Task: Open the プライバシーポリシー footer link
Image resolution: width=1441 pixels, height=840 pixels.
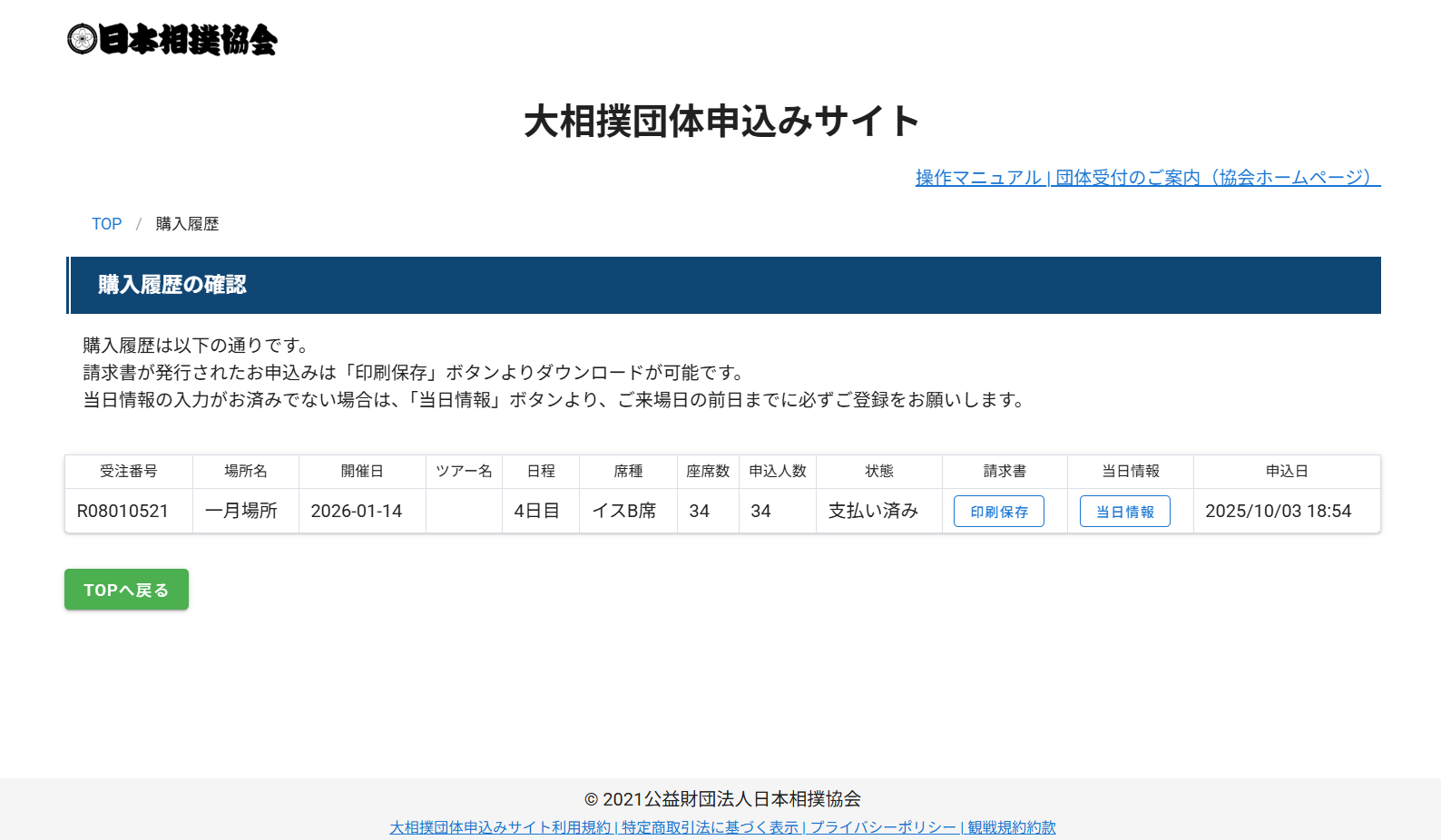Action: tap(883, 827)
